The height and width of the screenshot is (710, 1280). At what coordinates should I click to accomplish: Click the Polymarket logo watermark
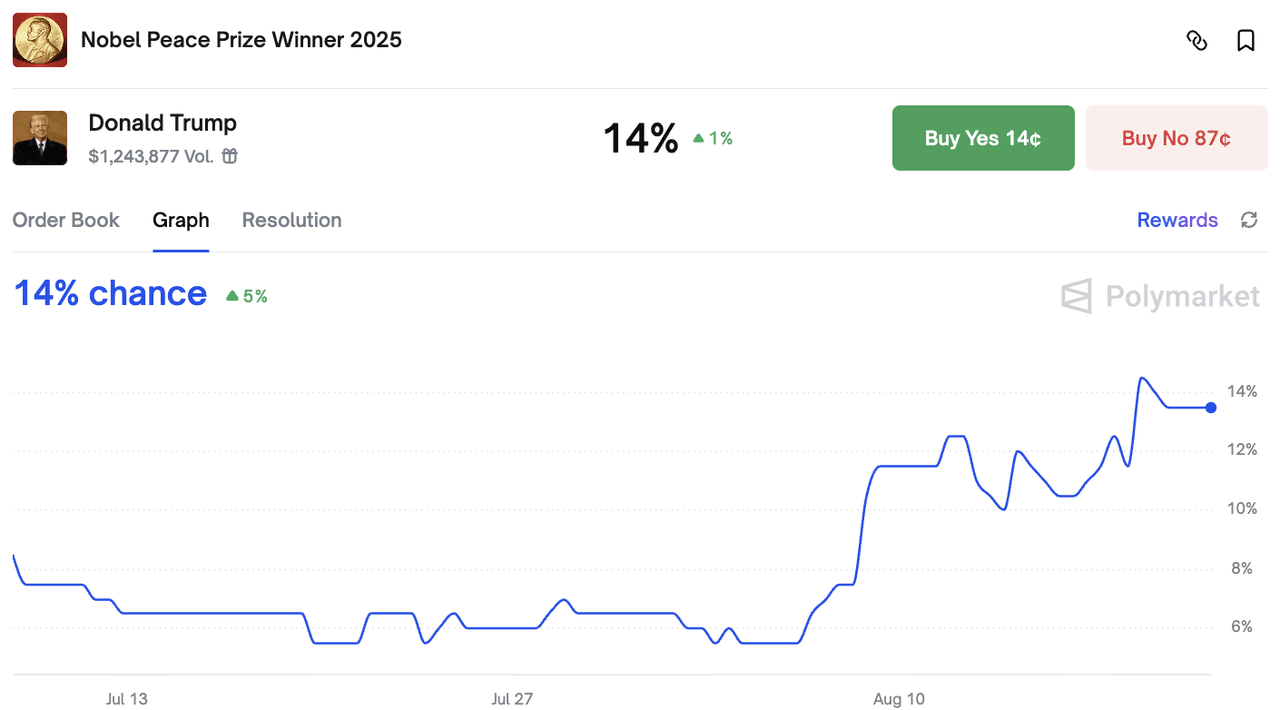coord(1160,296)
